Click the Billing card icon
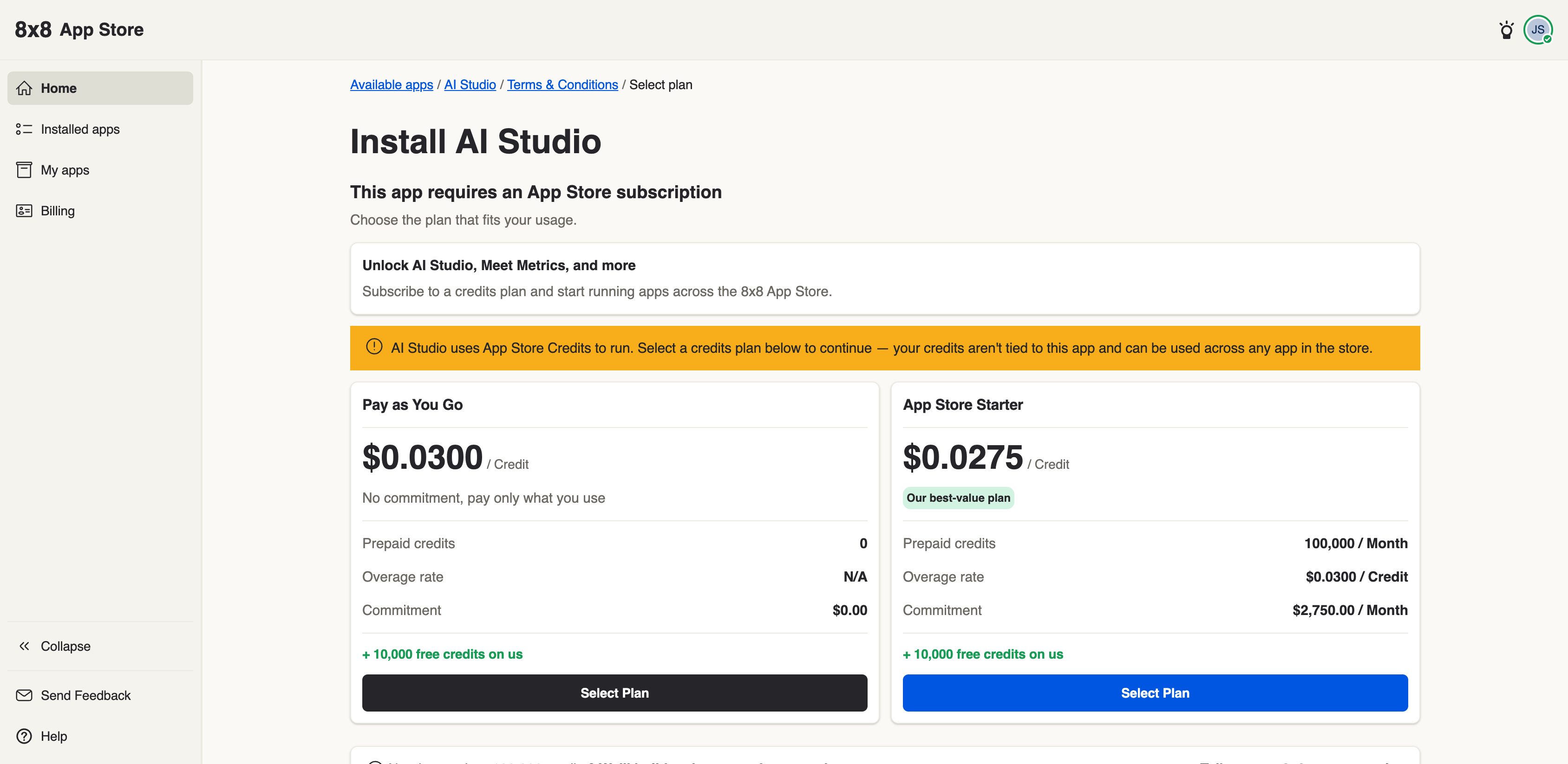The height and width of the screenshot is (764, 1568). (24, 210)
